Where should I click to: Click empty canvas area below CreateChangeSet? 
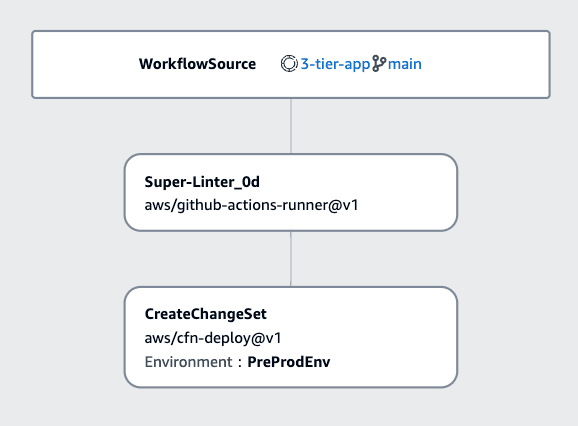tap(291, 407)
